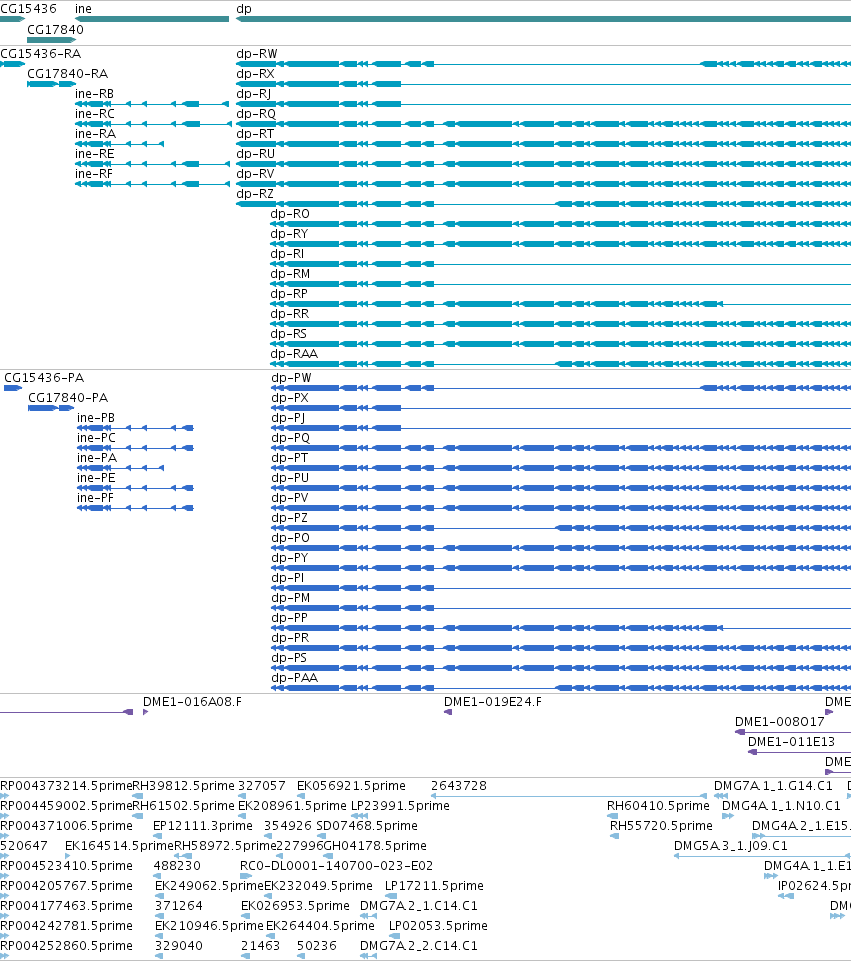Image resolution: width=851 pixels, height=961 pixels.
Task: Click protein dp-PW
Action: 291,378
